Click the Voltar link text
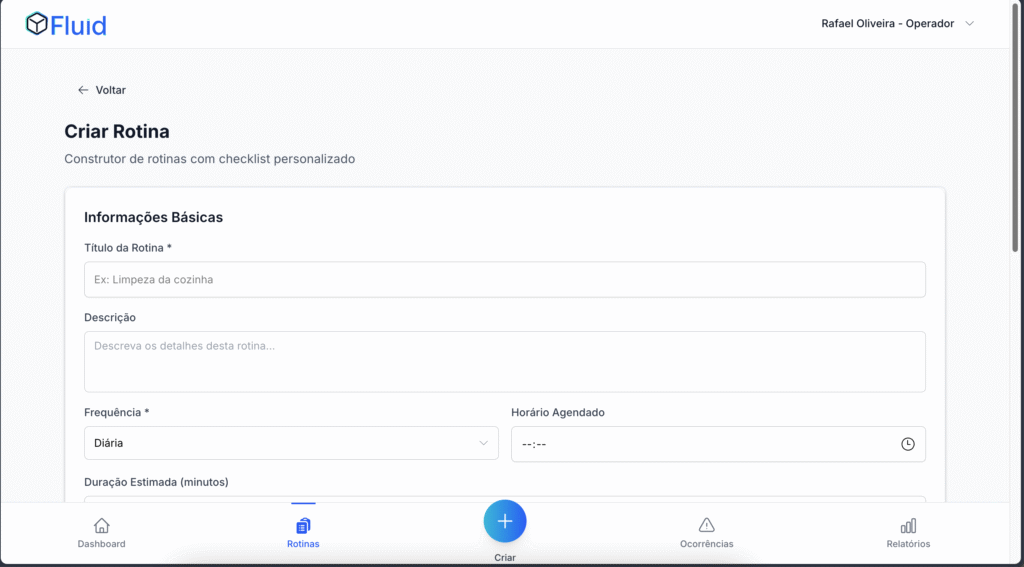This screenshot has height=567, width=1024. (111, 90)
